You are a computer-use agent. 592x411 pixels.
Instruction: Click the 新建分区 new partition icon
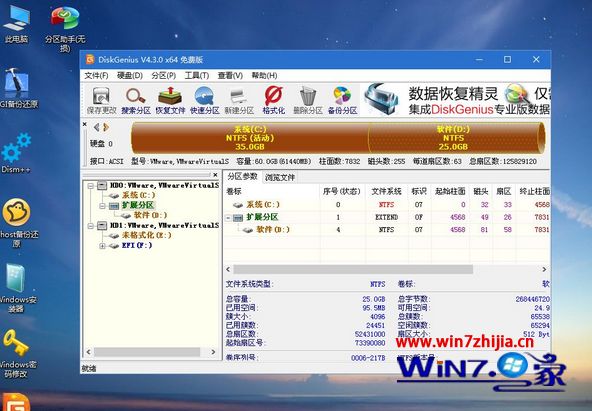(239, 100)
